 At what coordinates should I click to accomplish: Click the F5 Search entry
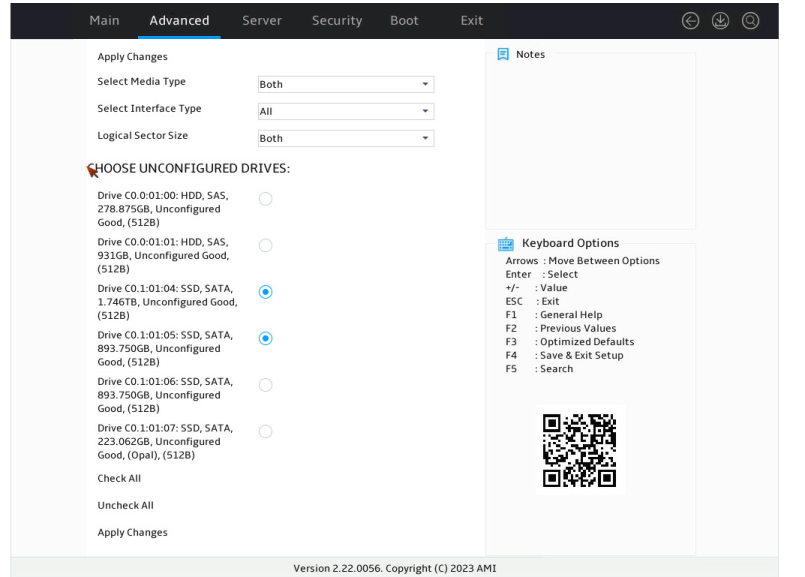[539, 369]
